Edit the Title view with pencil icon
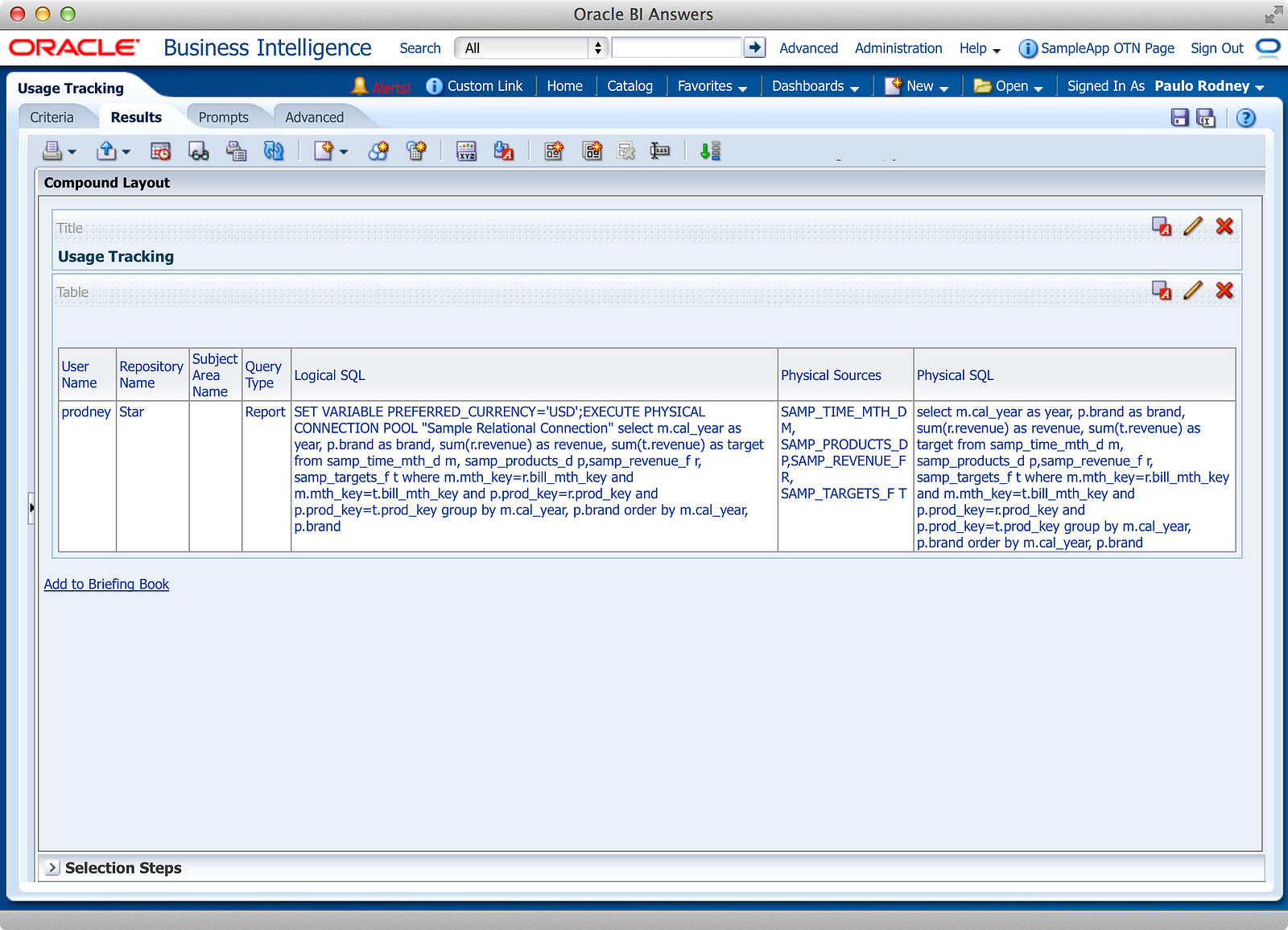The image size is (1288, 930). click(x=1193, y=226)
